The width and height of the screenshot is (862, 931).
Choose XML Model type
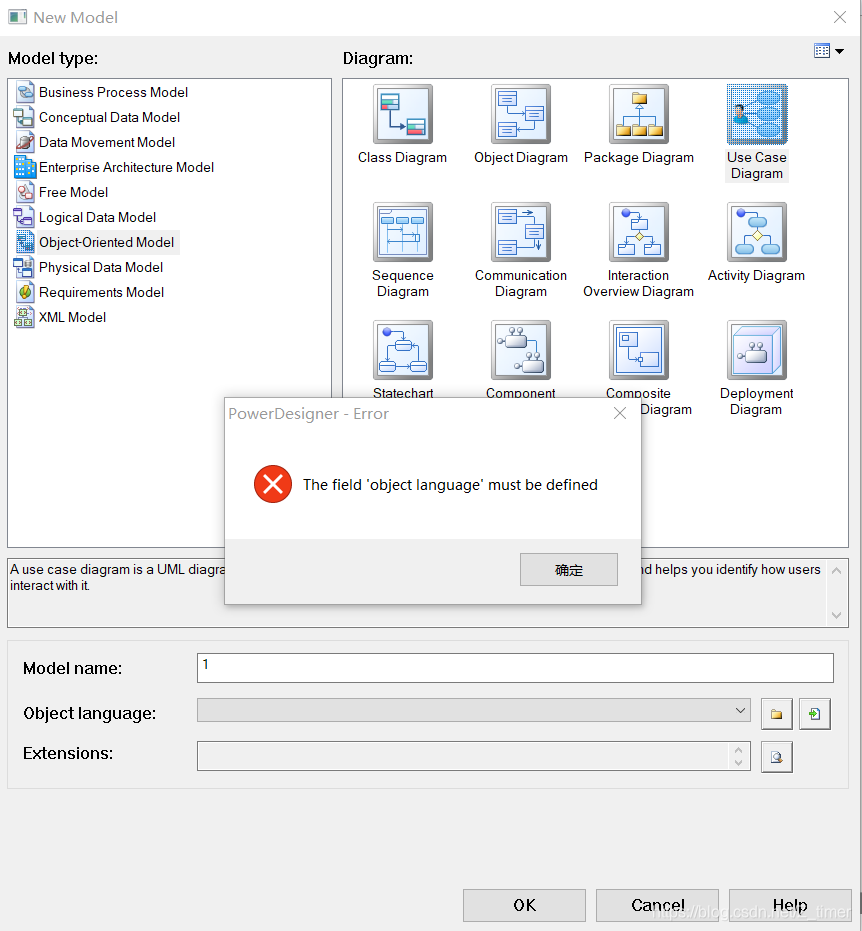[x=60, y=317]
